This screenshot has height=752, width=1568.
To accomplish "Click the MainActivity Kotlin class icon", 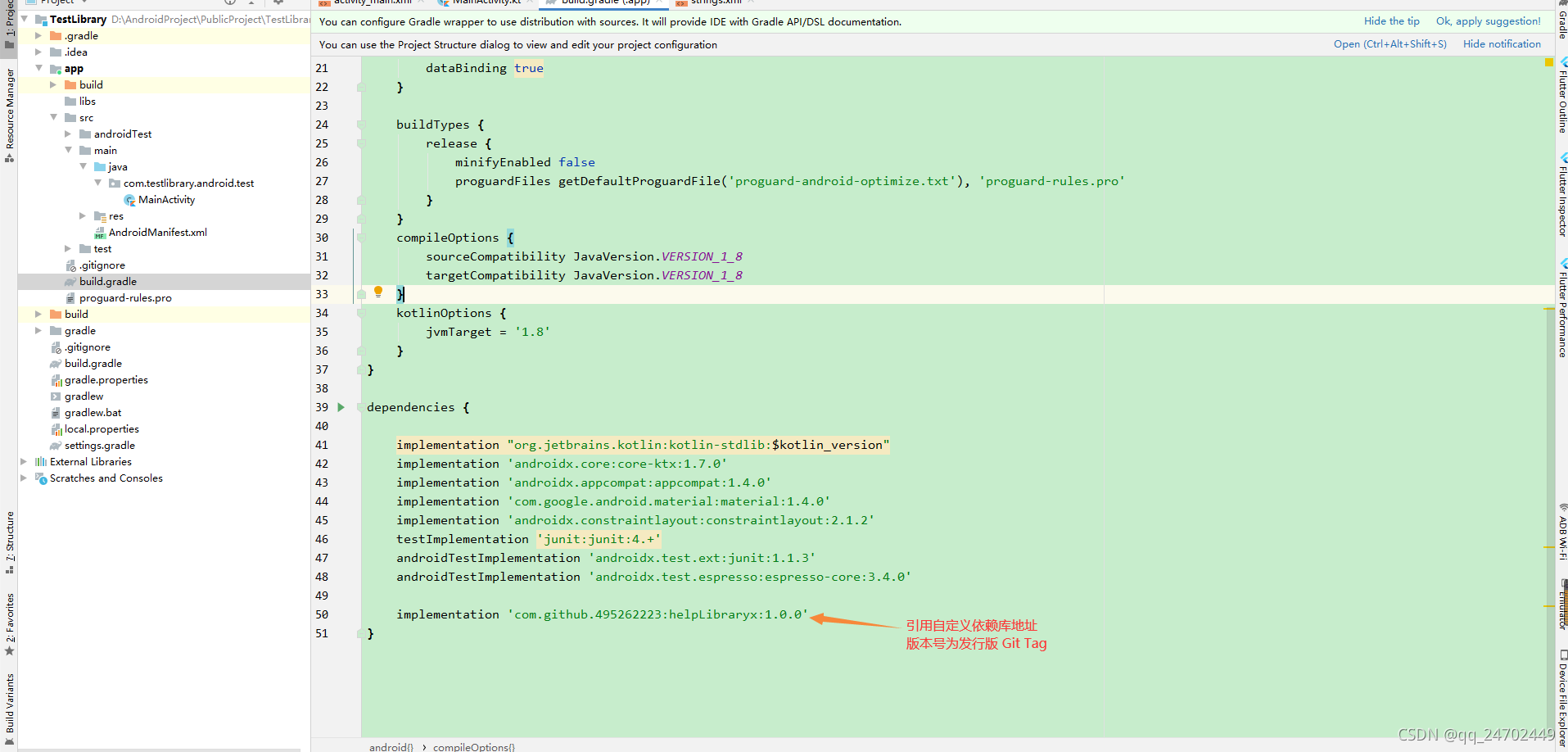I will pos(129,200).
